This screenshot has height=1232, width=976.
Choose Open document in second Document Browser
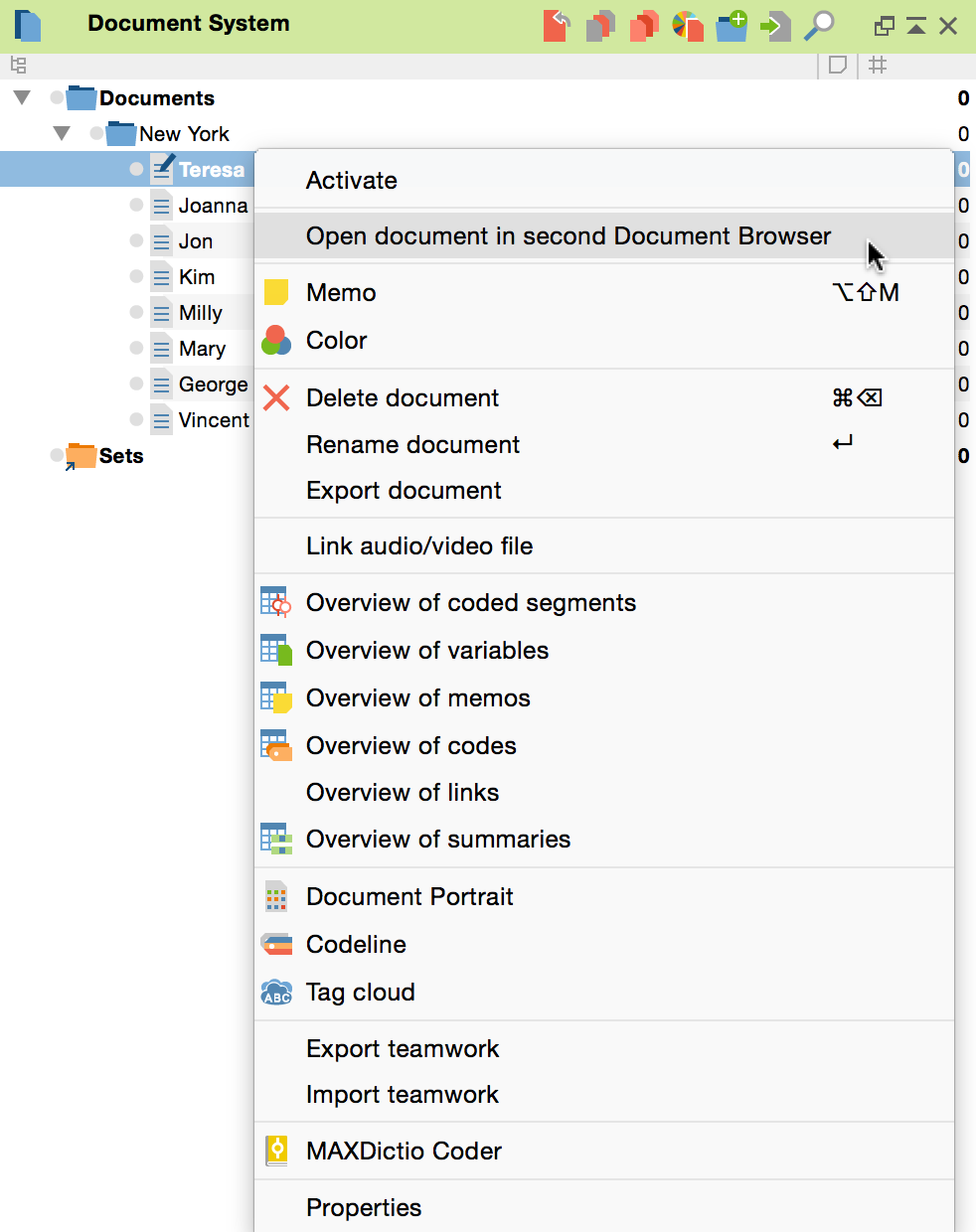pos(568,236)
